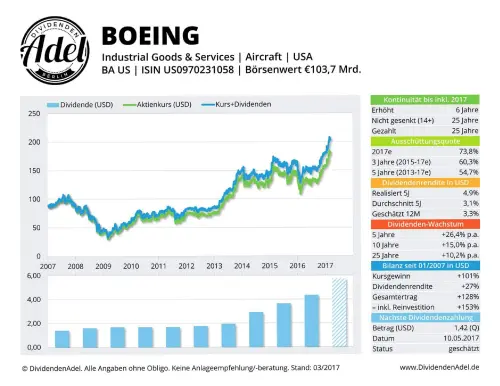This screenshot has height=386, width=500.
Task: Open the www.DividendenAdel.de link
Action: tap(439, 367)
